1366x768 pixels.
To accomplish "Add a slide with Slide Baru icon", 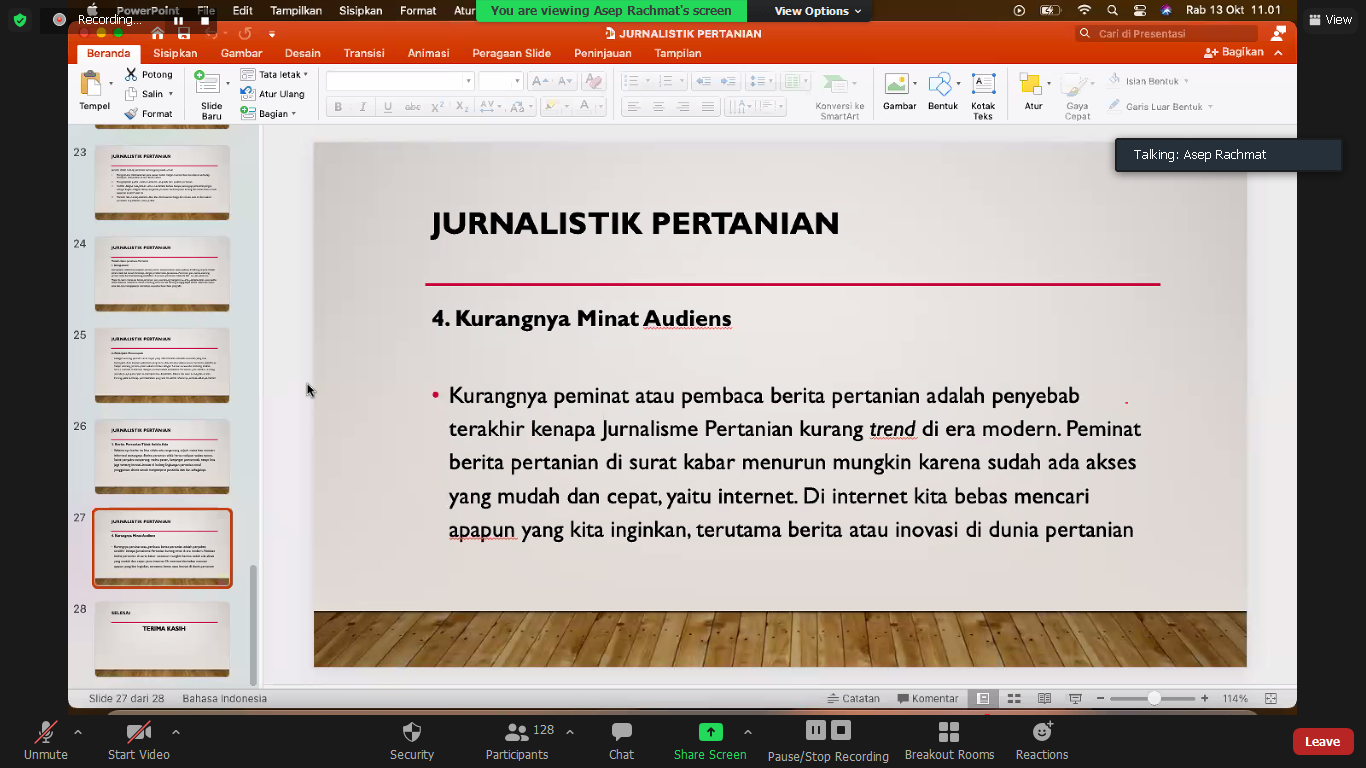I will tap(207, 83).
